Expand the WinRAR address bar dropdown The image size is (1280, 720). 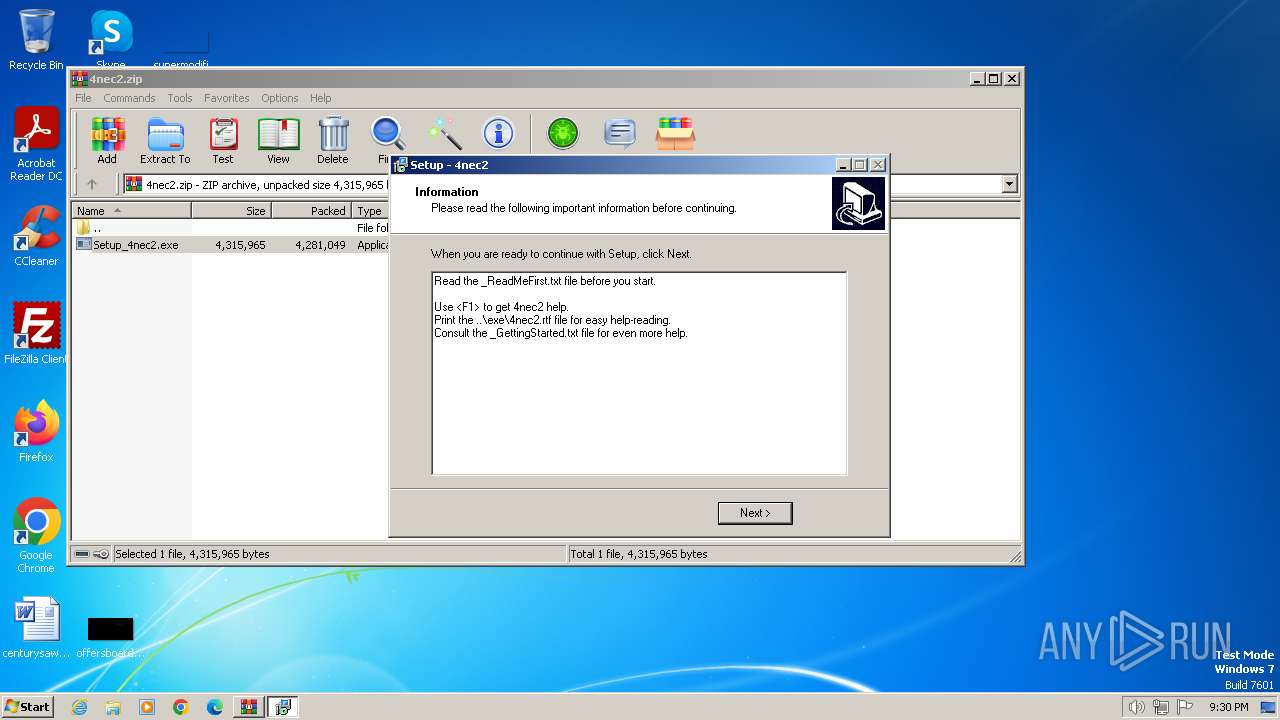point(1009,184)
